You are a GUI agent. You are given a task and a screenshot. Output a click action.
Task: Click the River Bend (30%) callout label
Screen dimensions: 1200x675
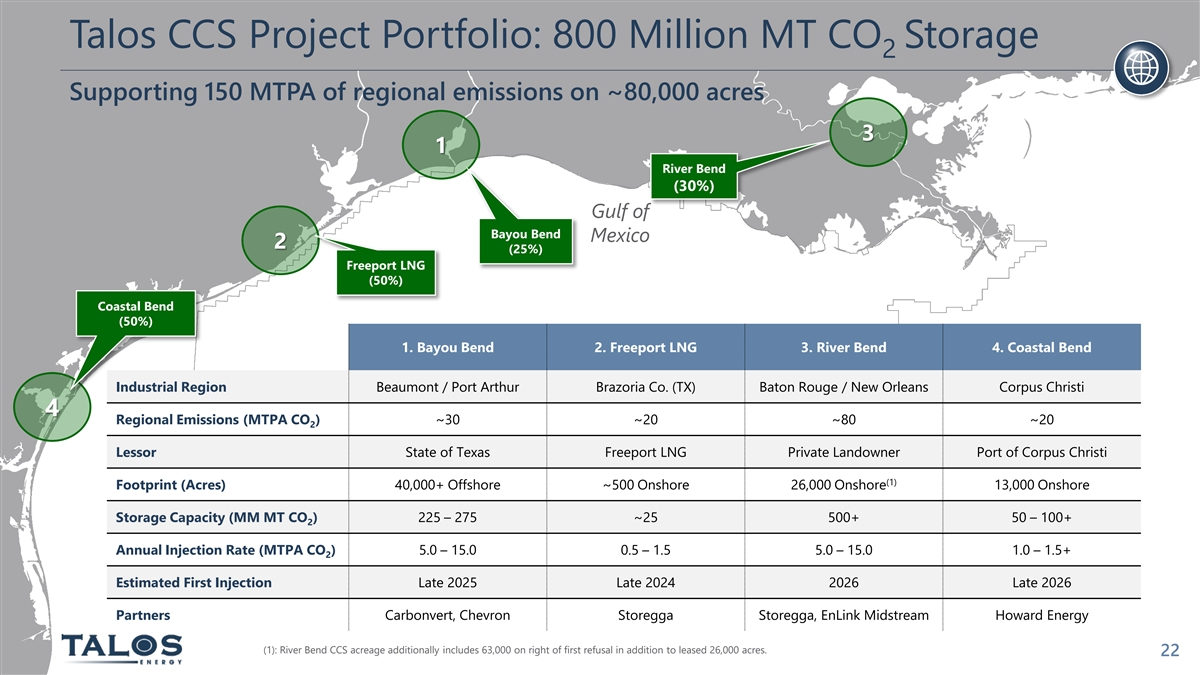693,177
